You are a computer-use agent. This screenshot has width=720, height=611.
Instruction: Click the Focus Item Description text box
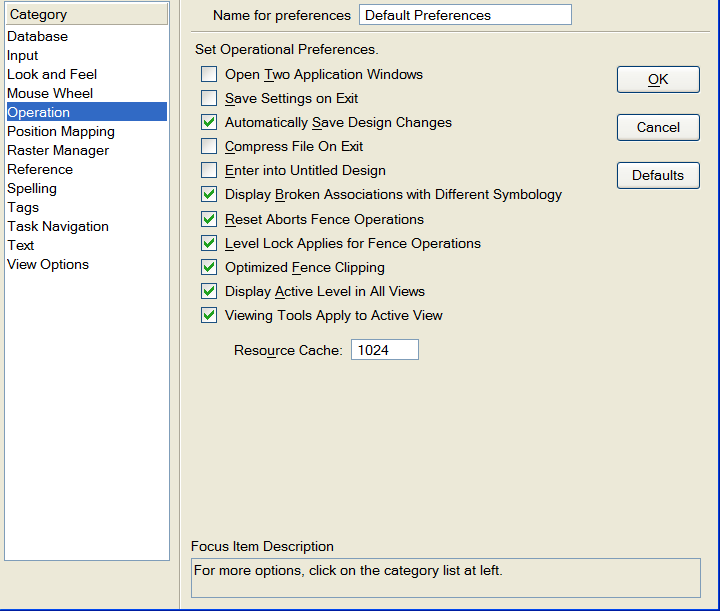pos(446,578)
